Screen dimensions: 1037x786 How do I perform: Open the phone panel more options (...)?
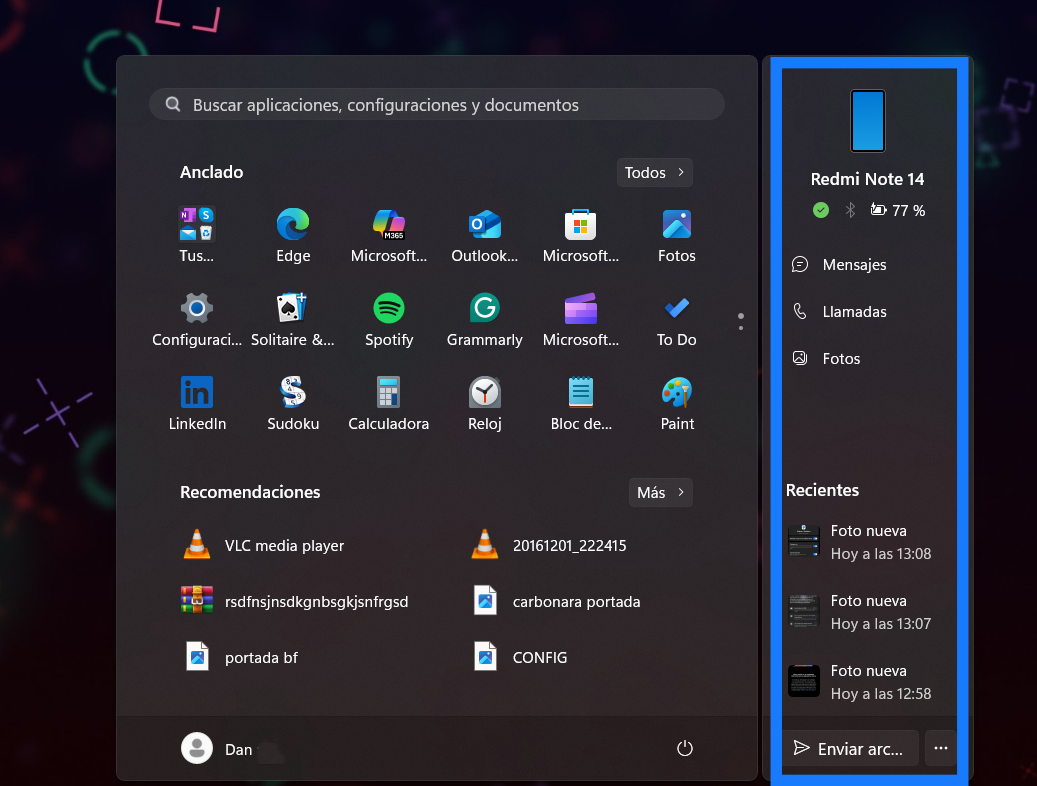[x=940, y=748]
